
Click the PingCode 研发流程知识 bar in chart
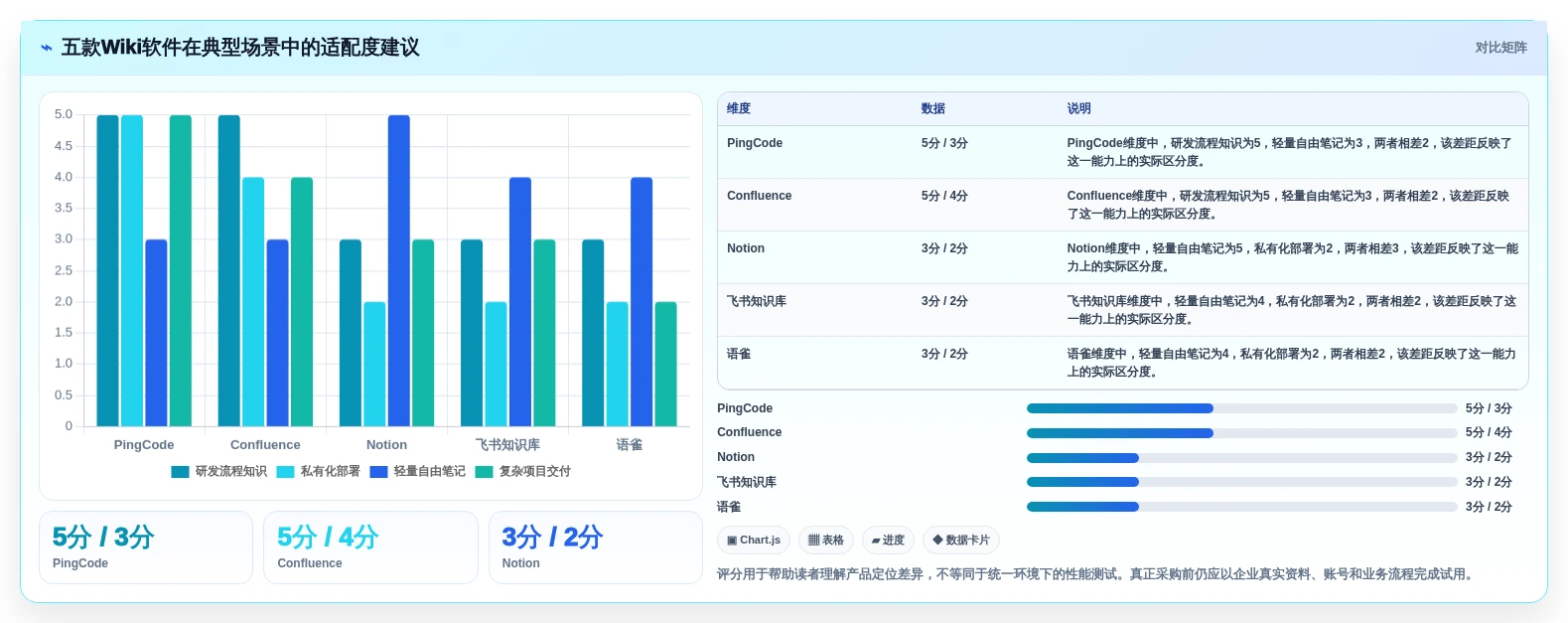point(107,270)
